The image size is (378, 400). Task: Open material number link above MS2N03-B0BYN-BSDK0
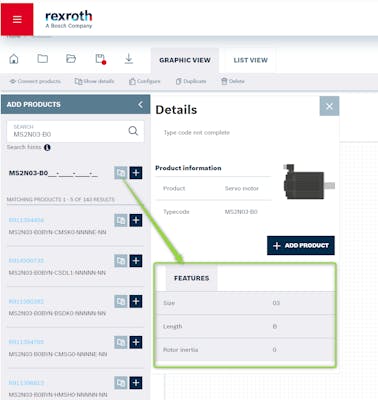point(26,301)
